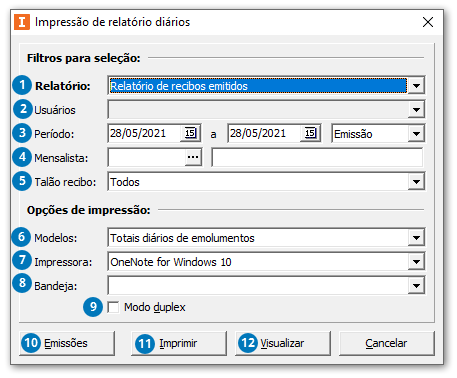Expand the Bandeja tray dropdown
Screen dimensions: 457x378
coord(416,286)
